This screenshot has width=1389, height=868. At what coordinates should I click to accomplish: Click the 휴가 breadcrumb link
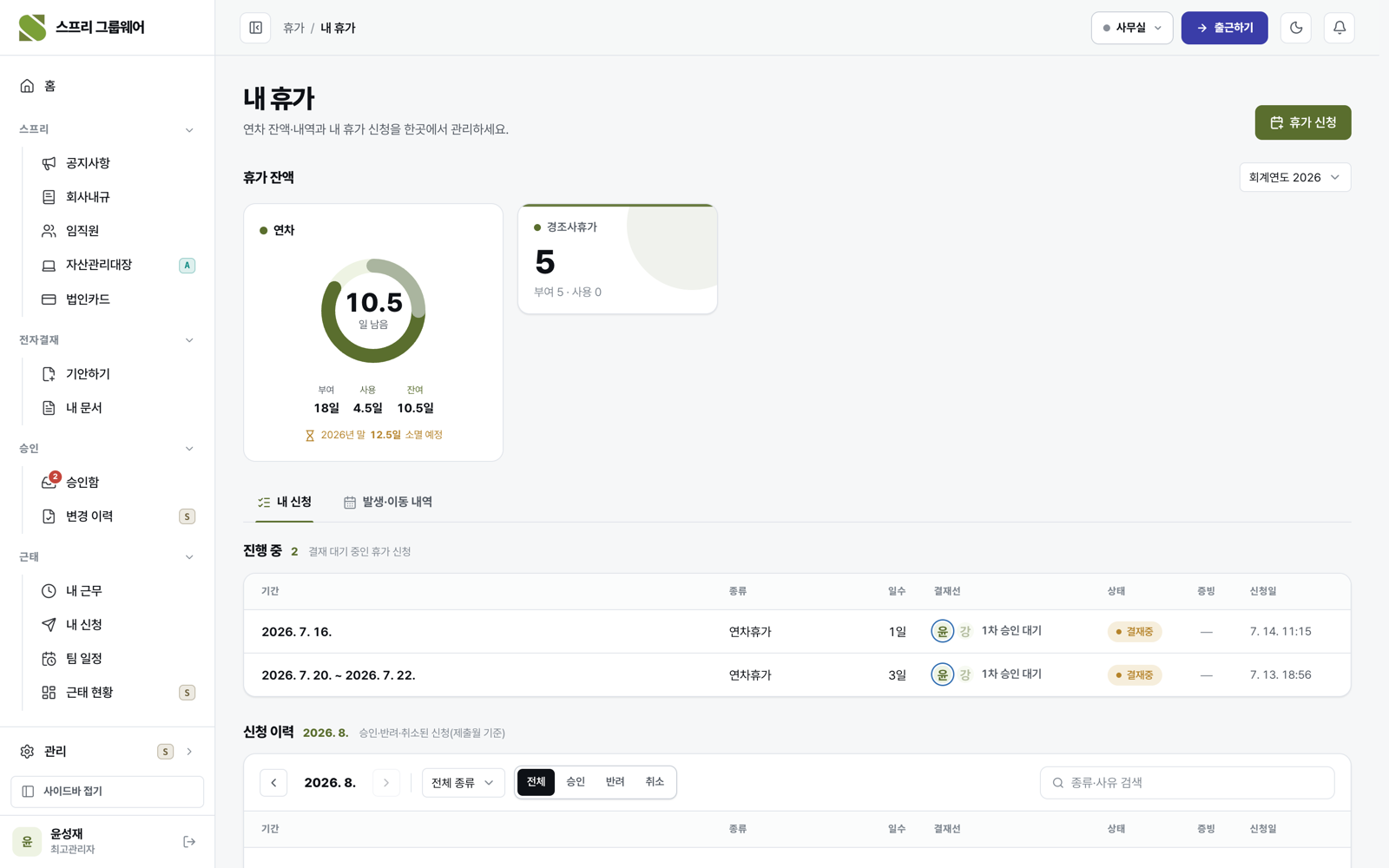tap(293, 28)
